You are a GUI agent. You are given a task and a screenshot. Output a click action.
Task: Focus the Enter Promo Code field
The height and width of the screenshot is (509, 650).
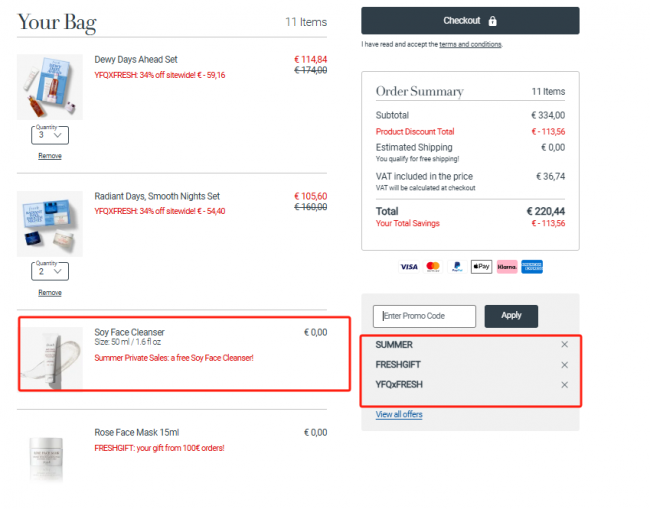click(x=424, y=316)
